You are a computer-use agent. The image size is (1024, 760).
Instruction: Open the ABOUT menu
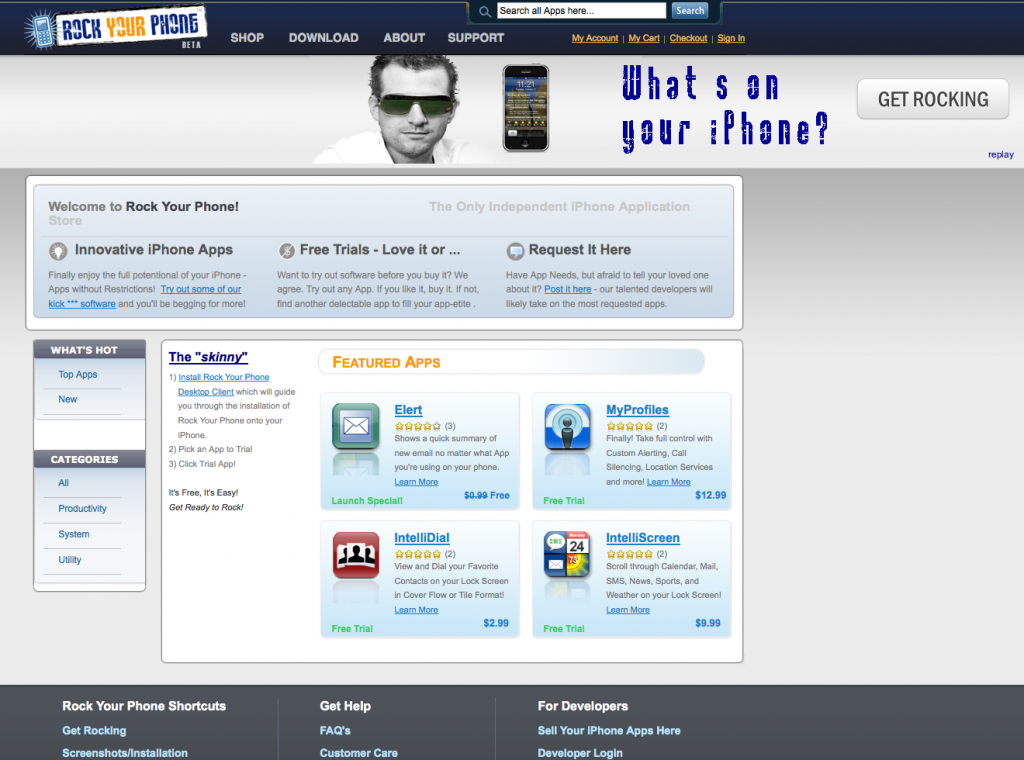point(404,38)
